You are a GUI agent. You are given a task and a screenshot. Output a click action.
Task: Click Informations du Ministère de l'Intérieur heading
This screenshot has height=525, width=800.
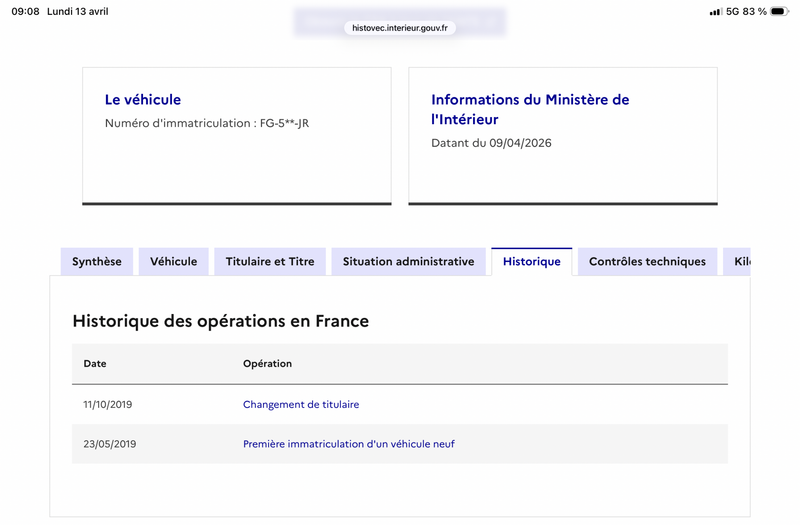(x=530, y=109)
